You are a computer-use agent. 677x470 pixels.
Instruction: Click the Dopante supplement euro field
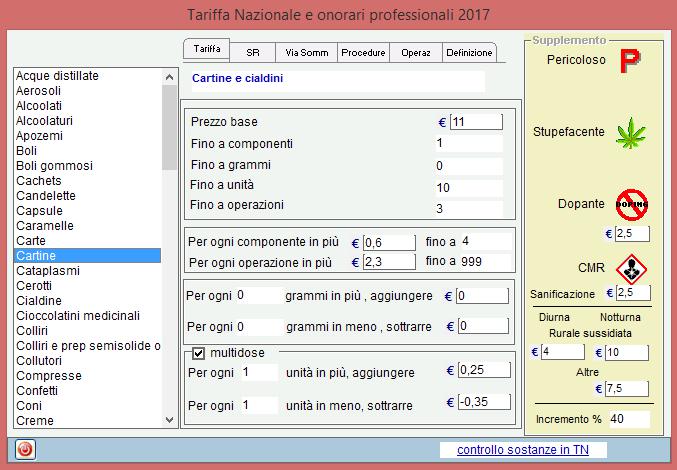click(633, 233)
